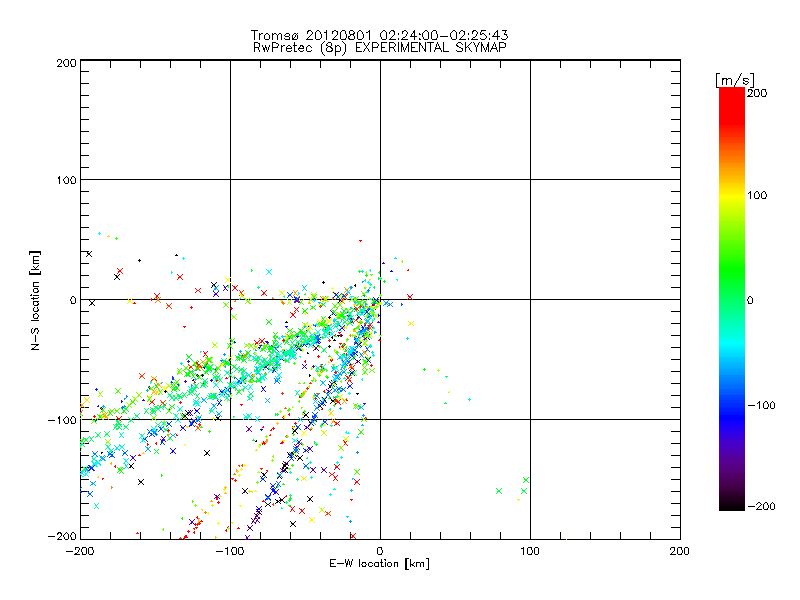The image size is (800, 600).
Task: Click the x-axis tick label '100' below the plot
Action: tap(530, 551)
